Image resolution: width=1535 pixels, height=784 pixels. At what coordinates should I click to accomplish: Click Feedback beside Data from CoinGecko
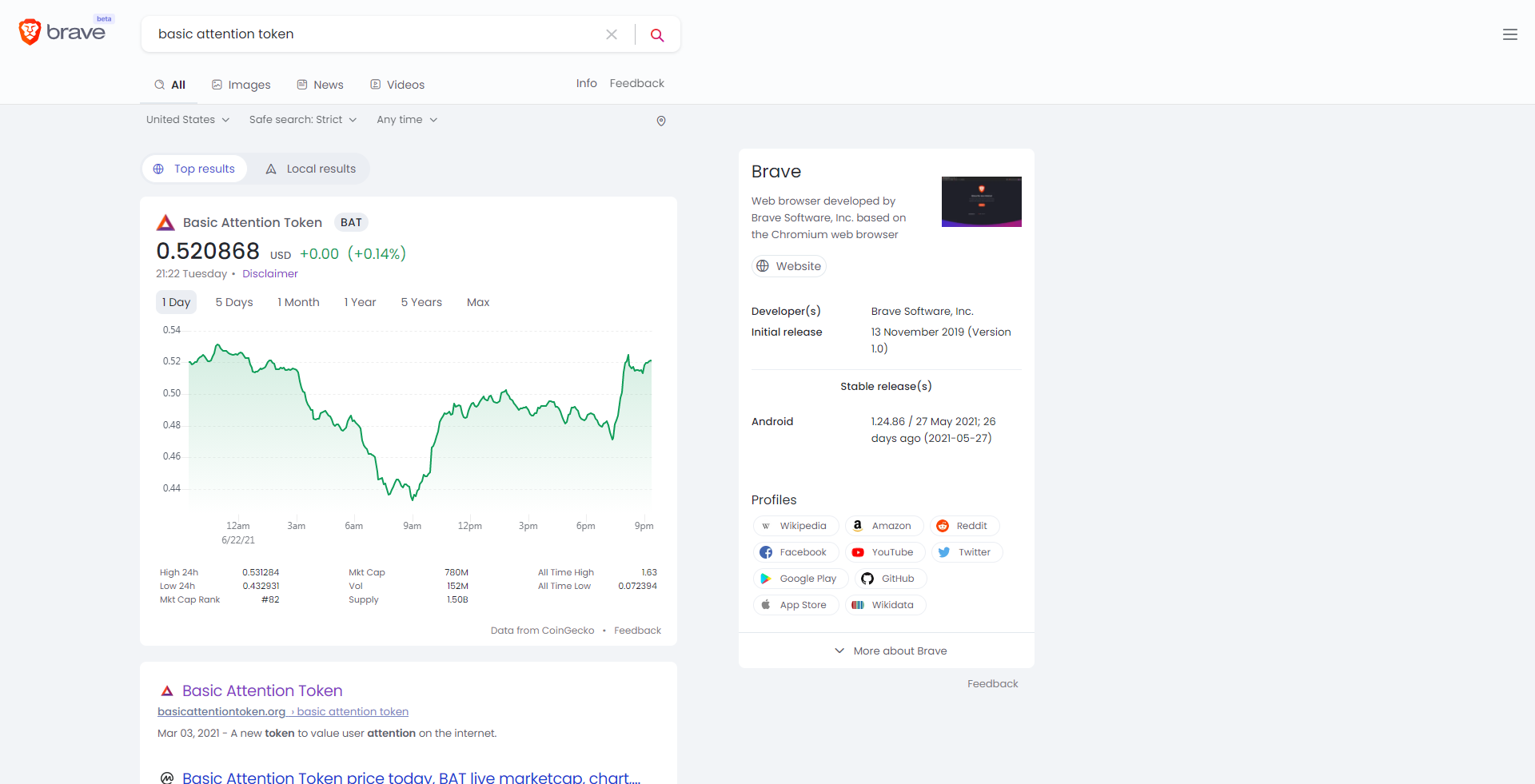[637, 631]
